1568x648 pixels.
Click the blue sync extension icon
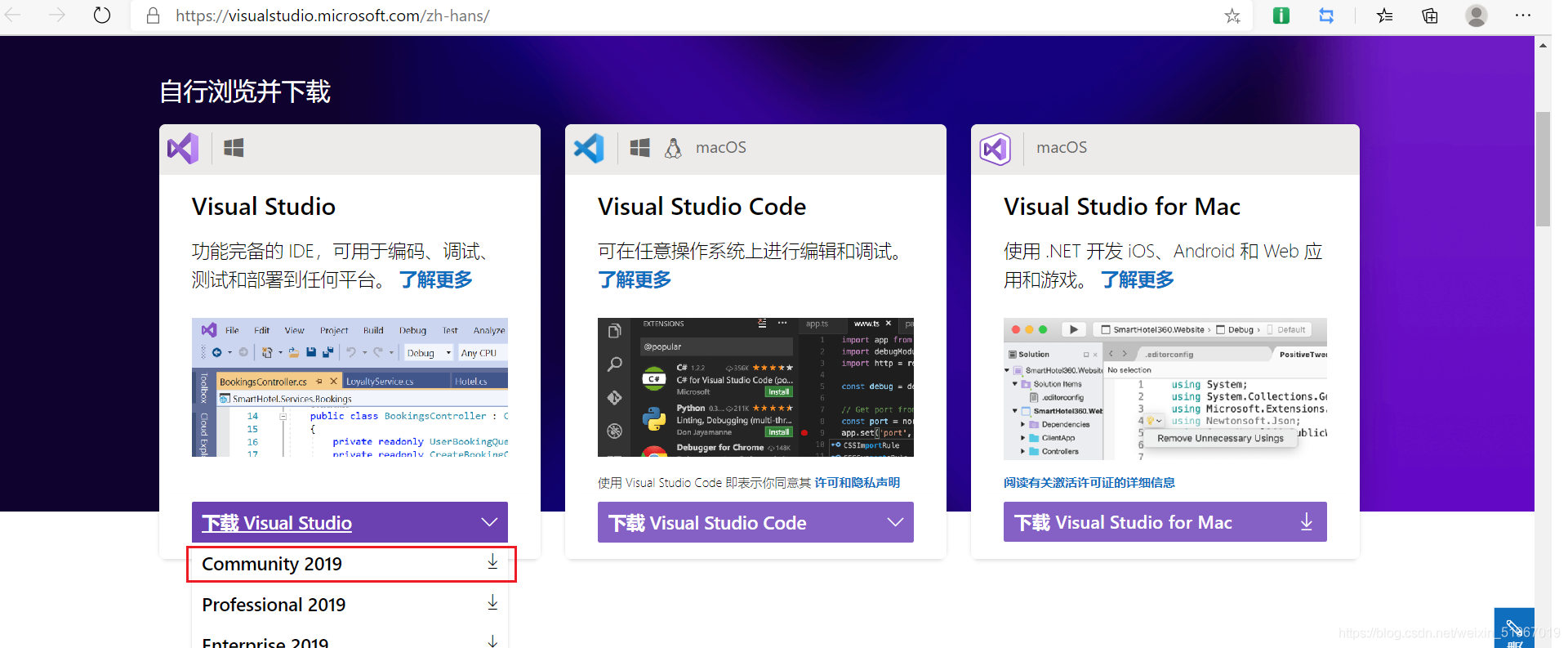pyautogui.click(x=1326, y=15)
